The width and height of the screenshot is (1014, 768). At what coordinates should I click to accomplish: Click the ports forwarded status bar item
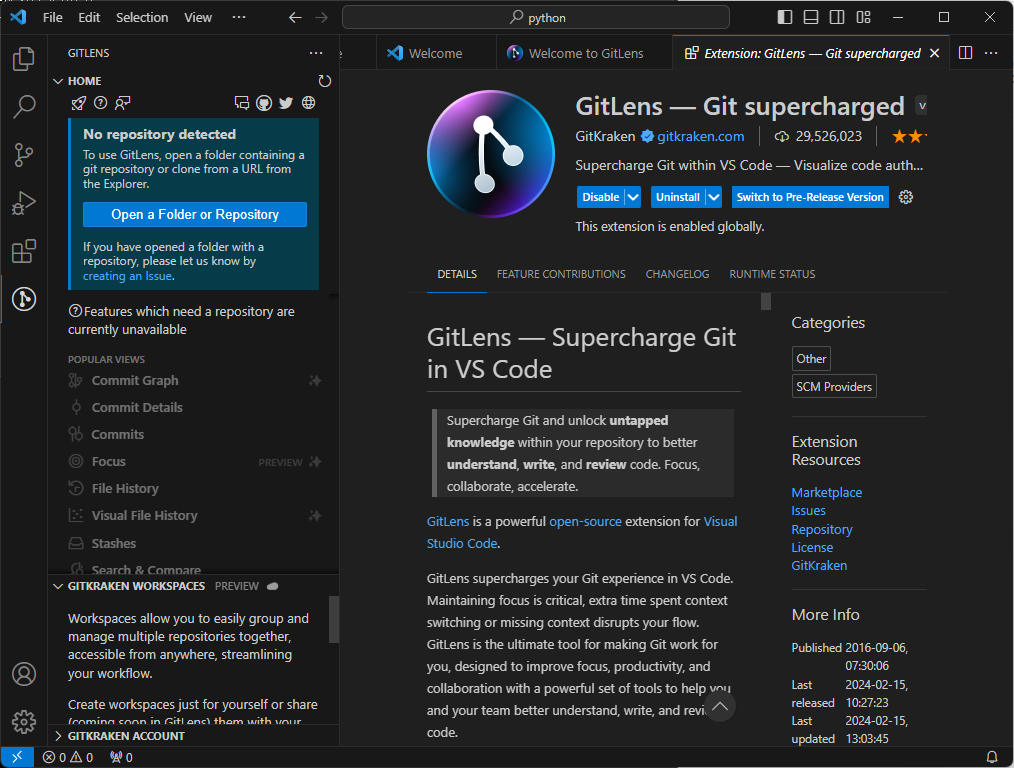click(122, 757)
